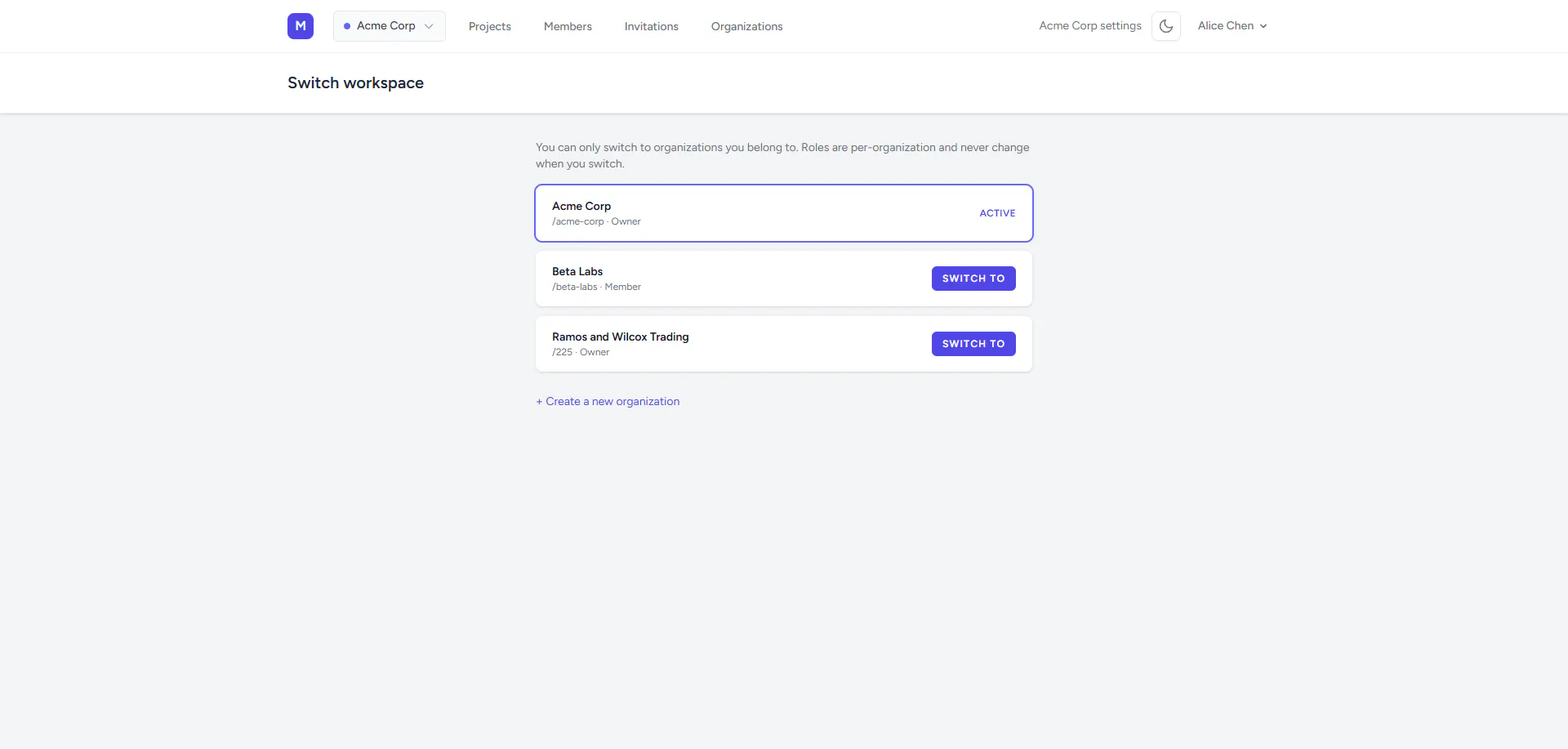1568x749 pixels.
Task: Create a new organization
Action: tap(608, 401)
